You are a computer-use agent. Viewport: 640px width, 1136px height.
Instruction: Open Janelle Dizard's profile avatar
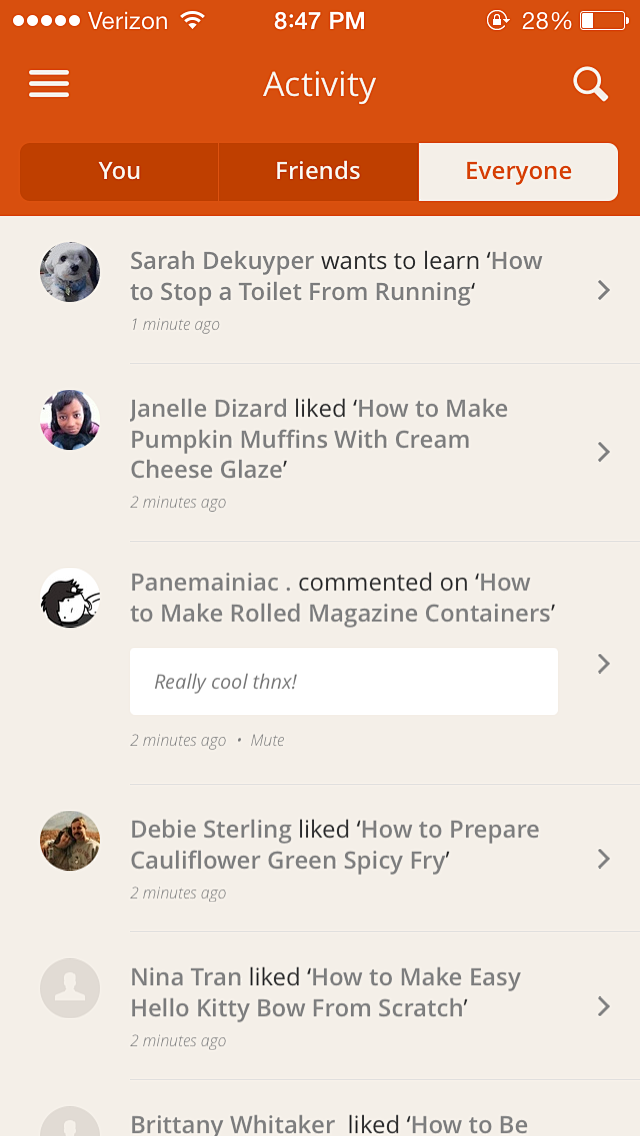70,420
